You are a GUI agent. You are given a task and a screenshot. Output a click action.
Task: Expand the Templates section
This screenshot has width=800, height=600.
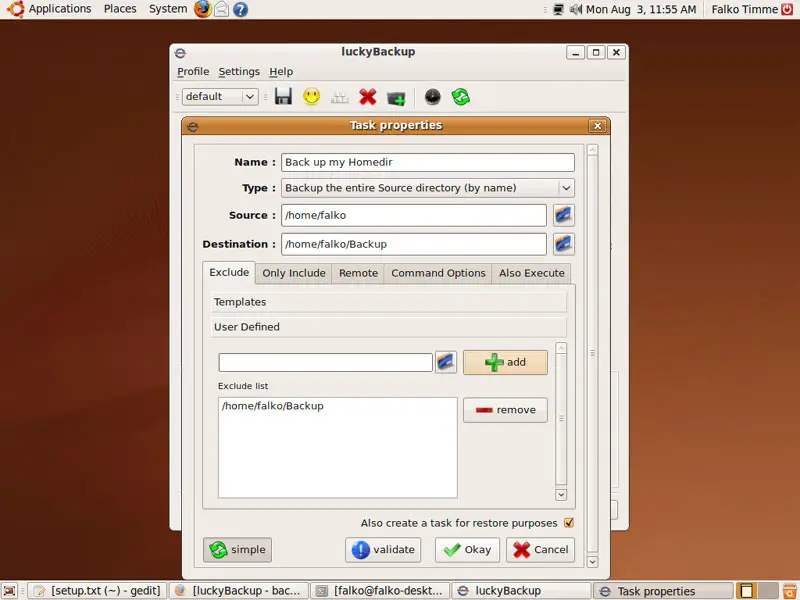click(388, 302)
